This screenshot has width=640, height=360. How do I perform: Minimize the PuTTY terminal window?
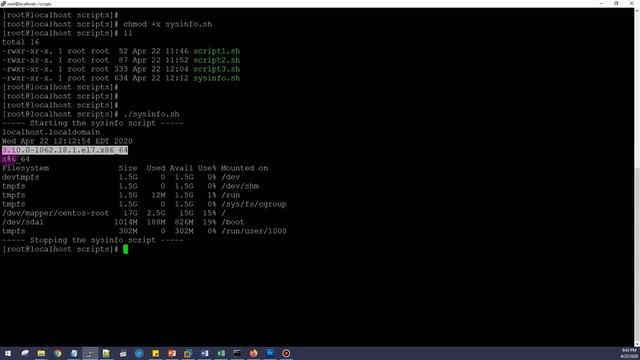[601, 3]
